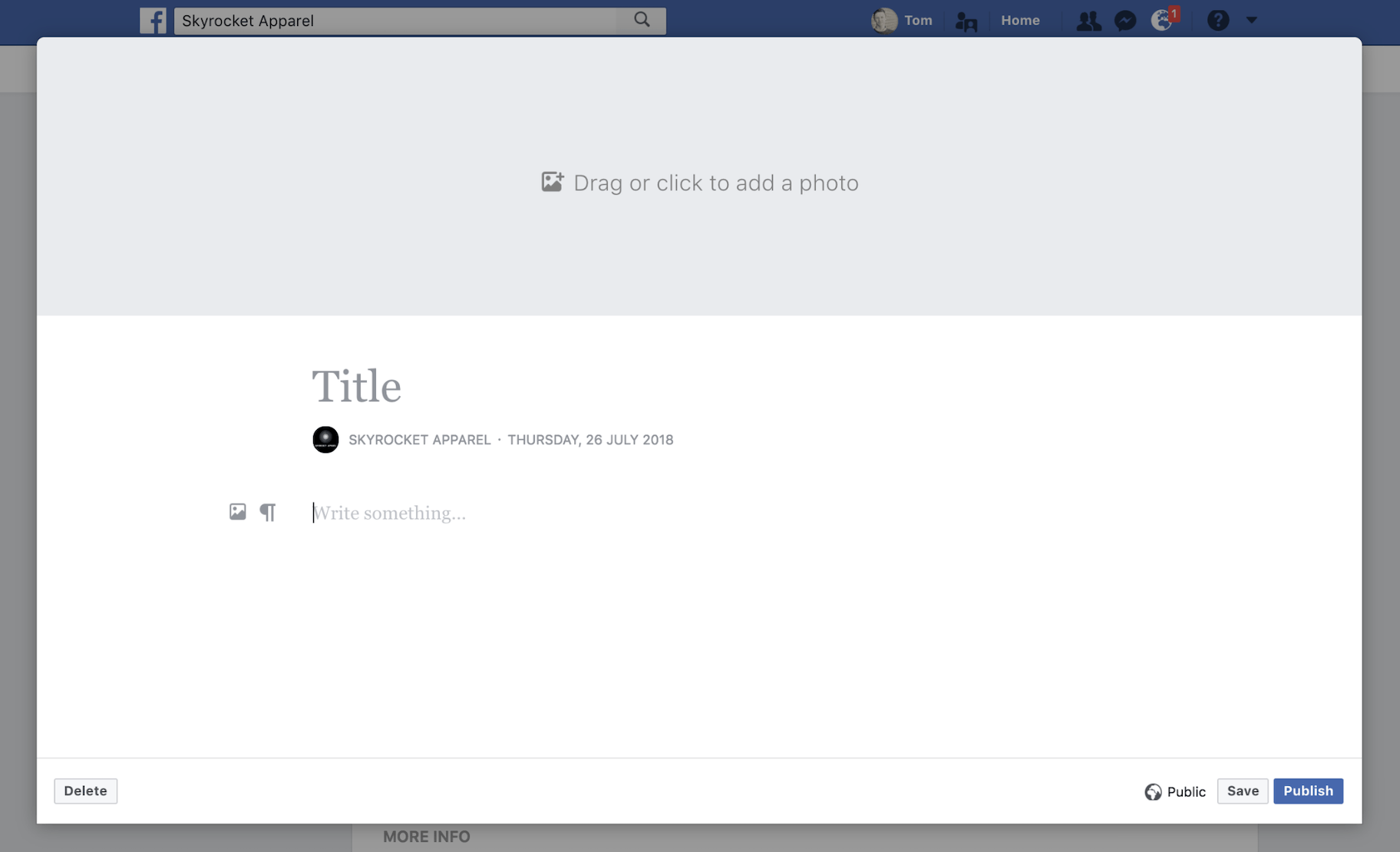The height and width of the screenshot is (852, 1400).
Task: Open the Public audience selector
Action: [x=1177, y=791]
